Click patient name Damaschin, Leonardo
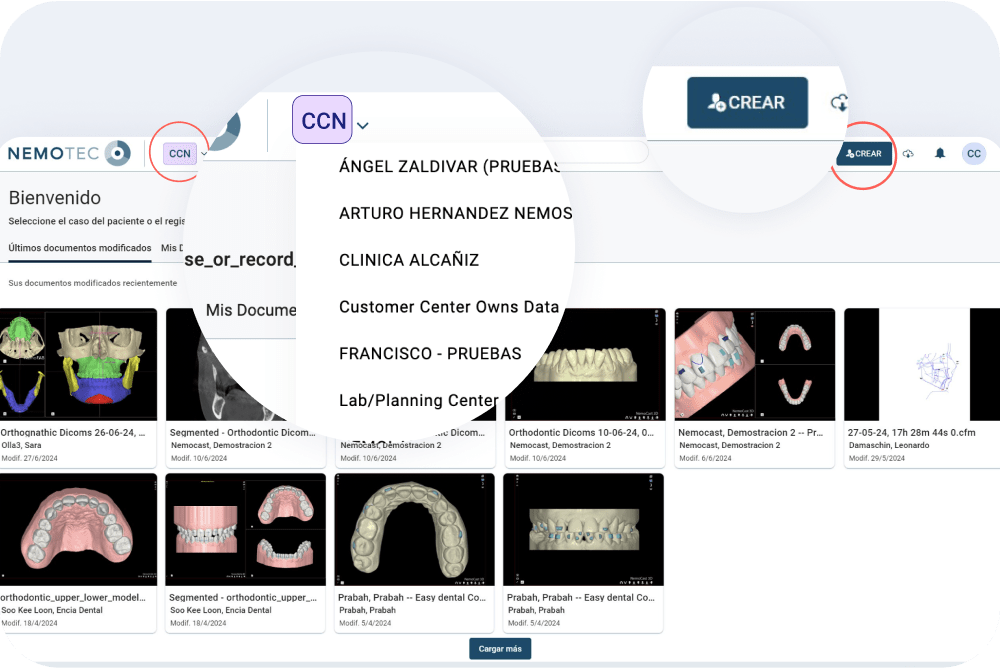This screenshot has width=1000, height=668. [889, 445]
